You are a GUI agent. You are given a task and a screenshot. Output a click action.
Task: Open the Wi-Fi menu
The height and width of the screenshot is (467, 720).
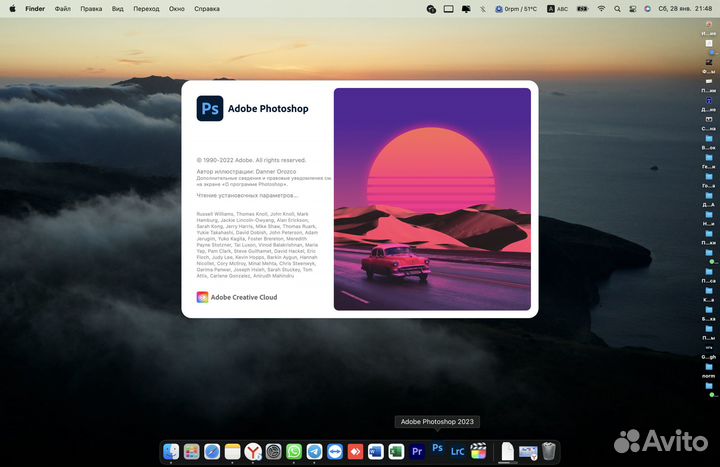601,9
